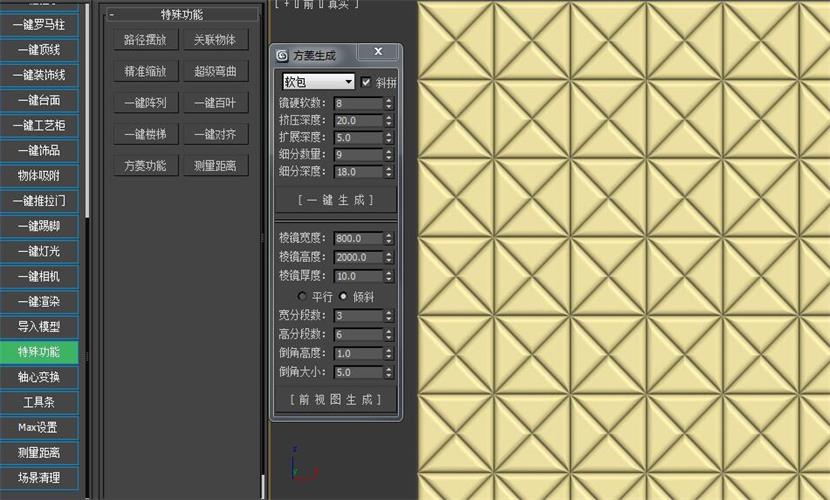Viewport: 830px width, 500px height.
Task: Open the 轴心变换 sidebar item
Action: click(39, 377)
